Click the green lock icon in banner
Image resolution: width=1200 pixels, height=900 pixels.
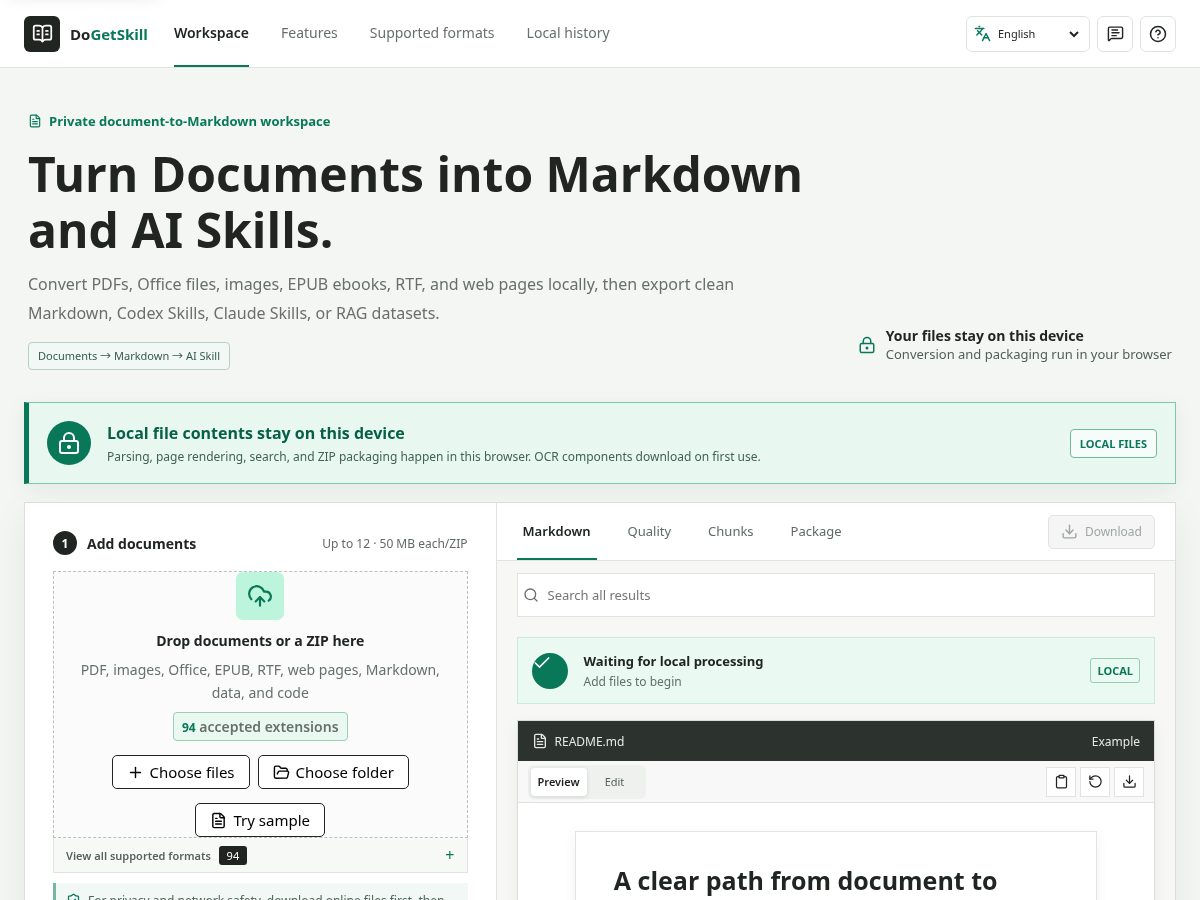pos(69,443)
